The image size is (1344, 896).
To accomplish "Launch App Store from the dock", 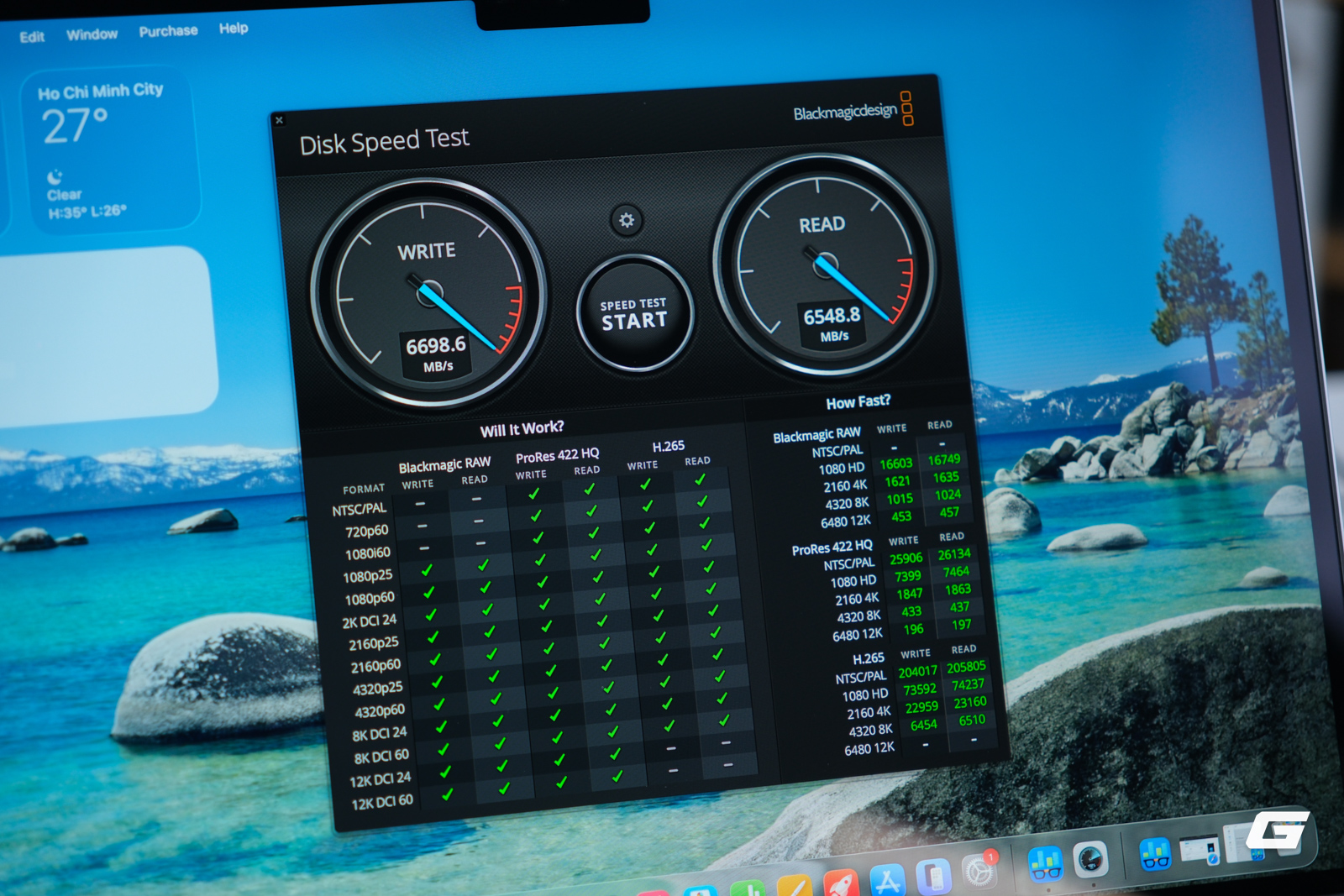I will [887, 880].
